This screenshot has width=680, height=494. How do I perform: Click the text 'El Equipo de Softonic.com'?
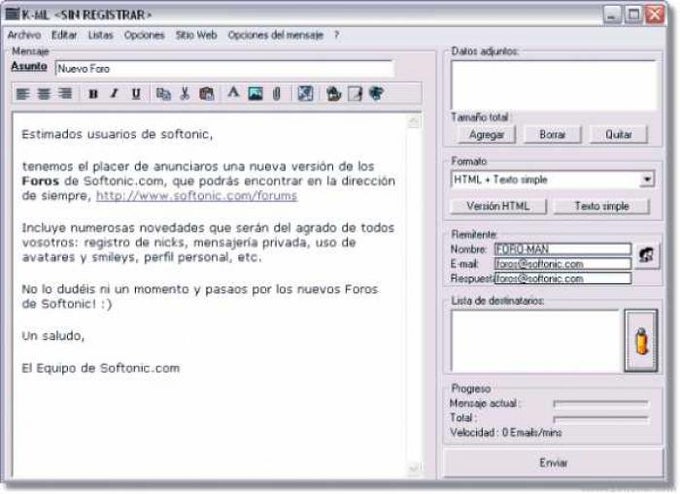coord(101,368)
